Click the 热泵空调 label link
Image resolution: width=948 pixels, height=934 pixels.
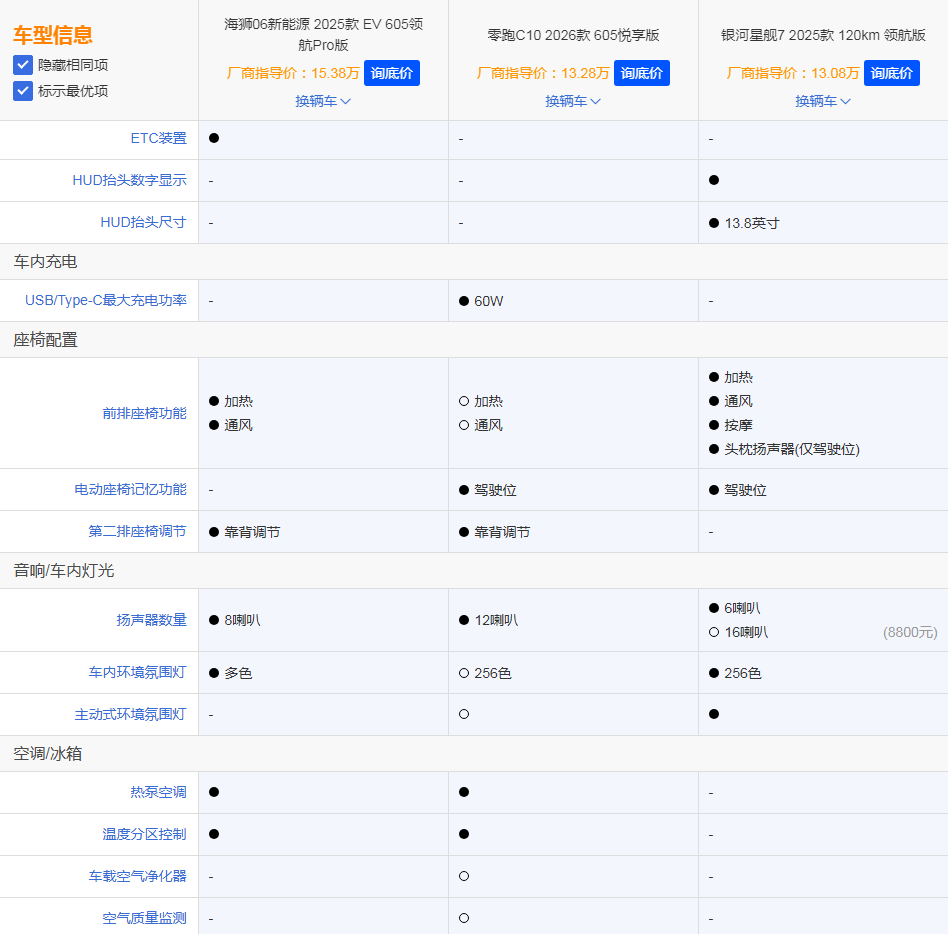(x=160, y=791)
